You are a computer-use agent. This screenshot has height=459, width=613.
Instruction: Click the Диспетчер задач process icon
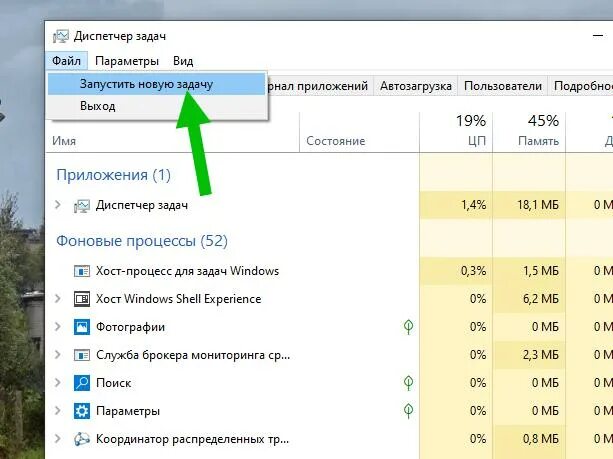[x=82, y=205]
